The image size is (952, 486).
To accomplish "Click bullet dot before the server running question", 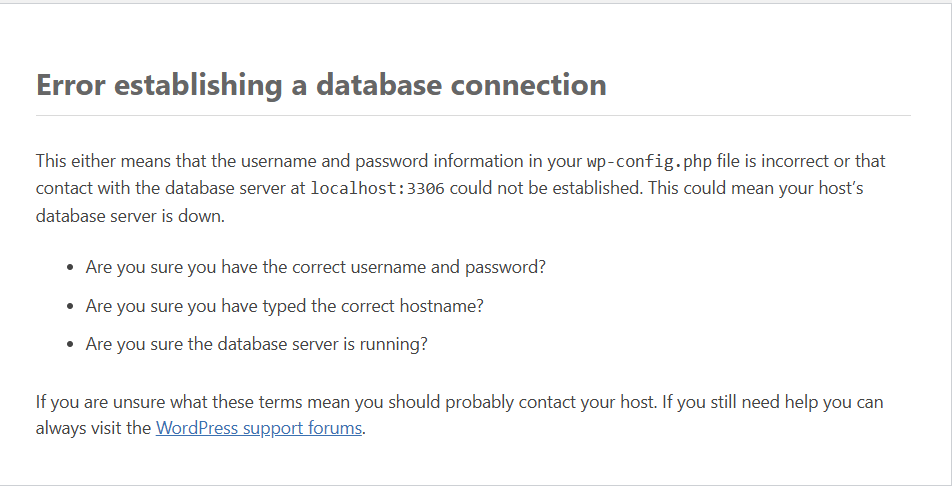I will 71,344.
